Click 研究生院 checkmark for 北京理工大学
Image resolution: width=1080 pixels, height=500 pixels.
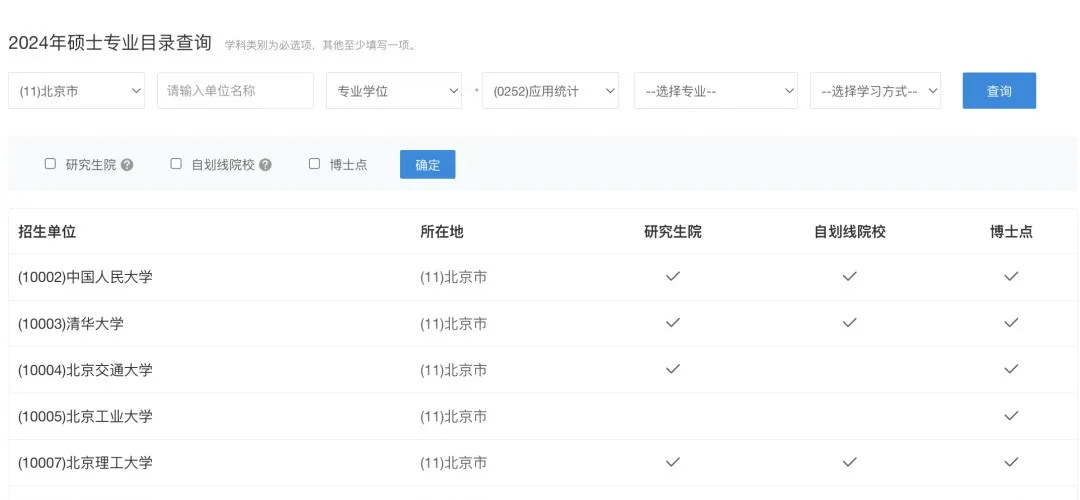[x=672, y=461]
